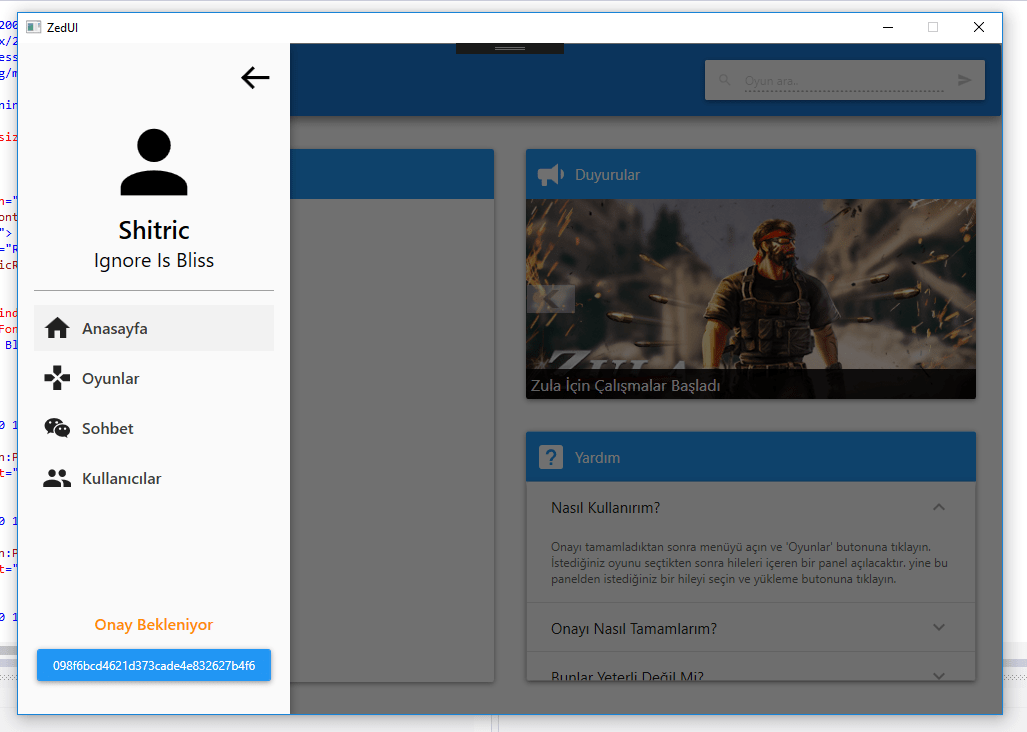
Task: Click the 'Onay Bekleniyor' status text
Action: [x=154, y=625]
